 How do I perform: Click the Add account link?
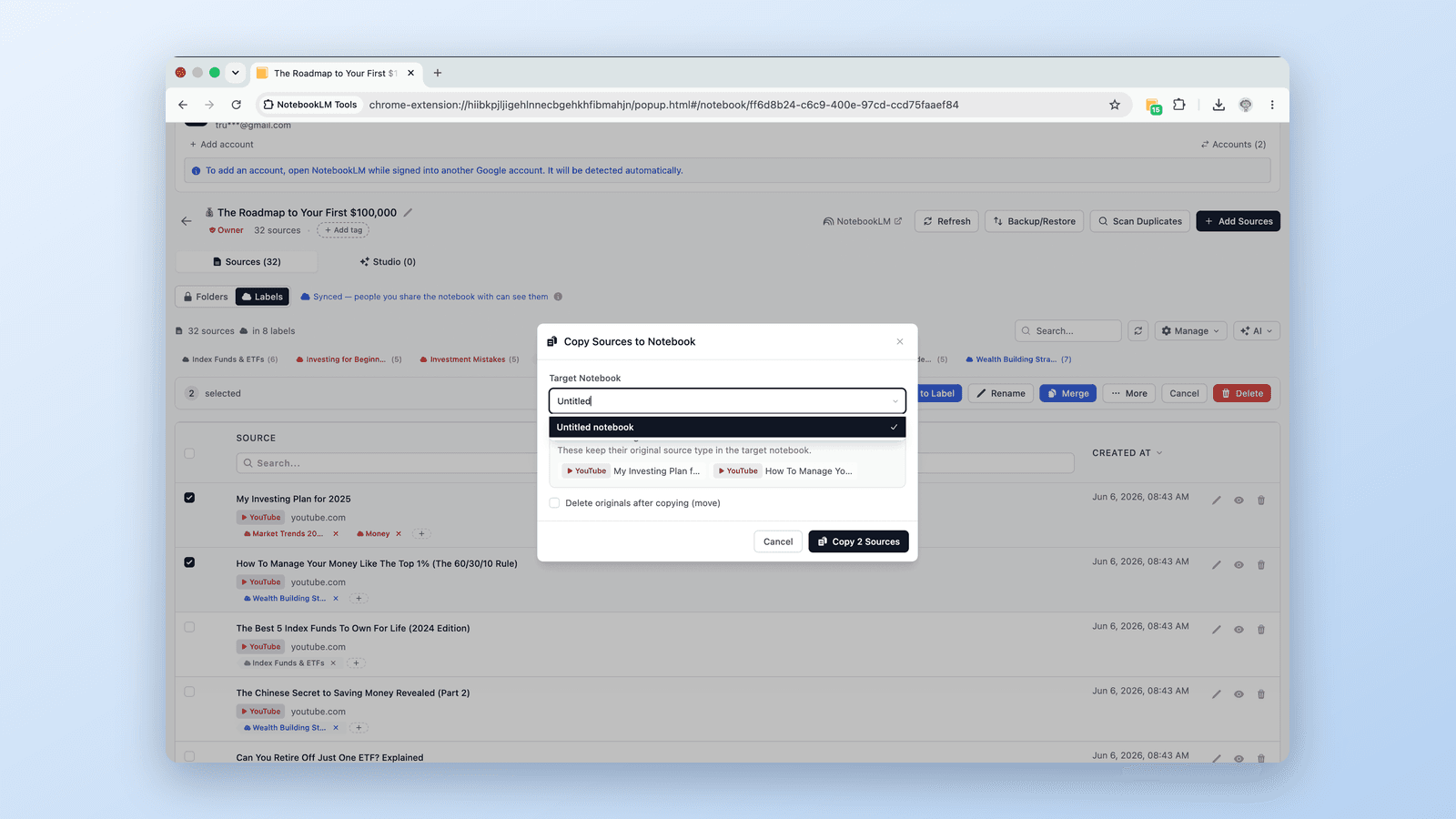coord(221,145)
